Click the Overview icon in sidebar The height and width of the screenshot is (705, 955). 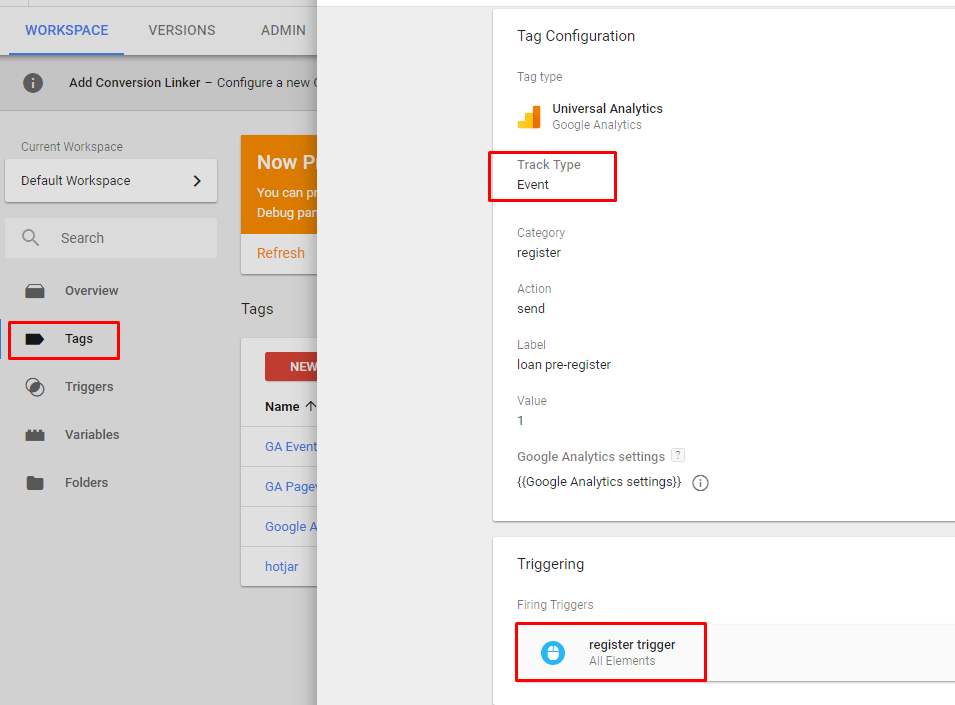point(35,291)
